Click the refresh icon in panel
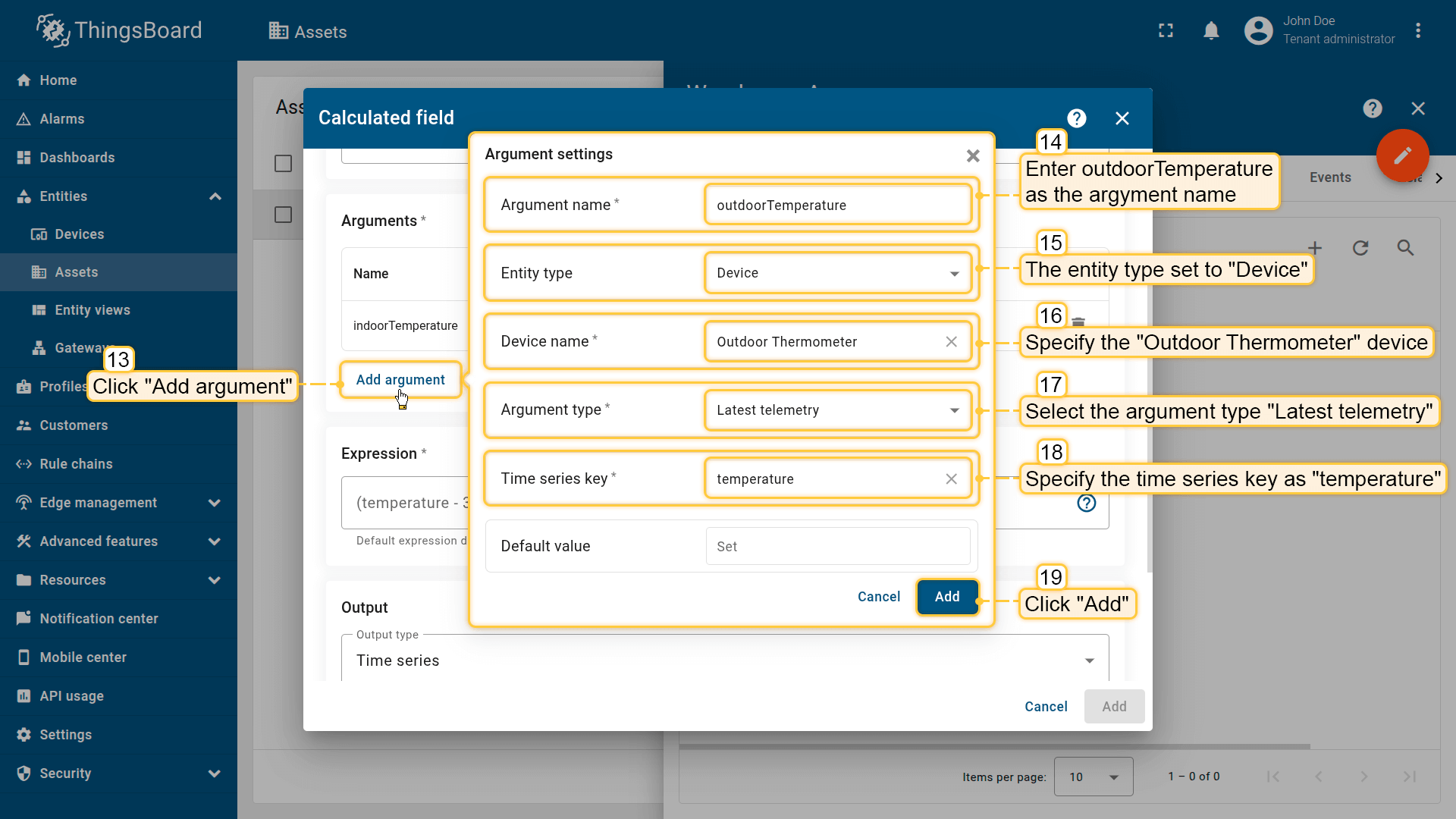1456x819 pixels. 1360,248
